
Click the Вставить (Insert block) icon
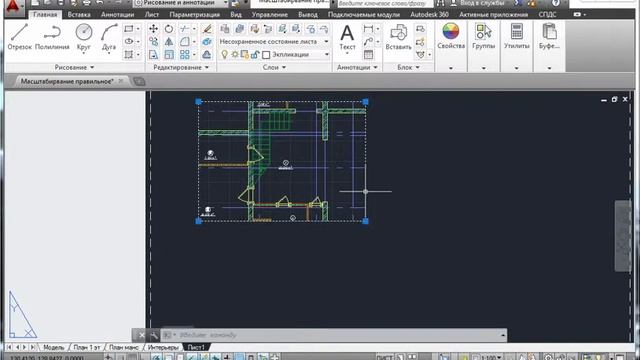pyautogui.click(x=398, y=37)
